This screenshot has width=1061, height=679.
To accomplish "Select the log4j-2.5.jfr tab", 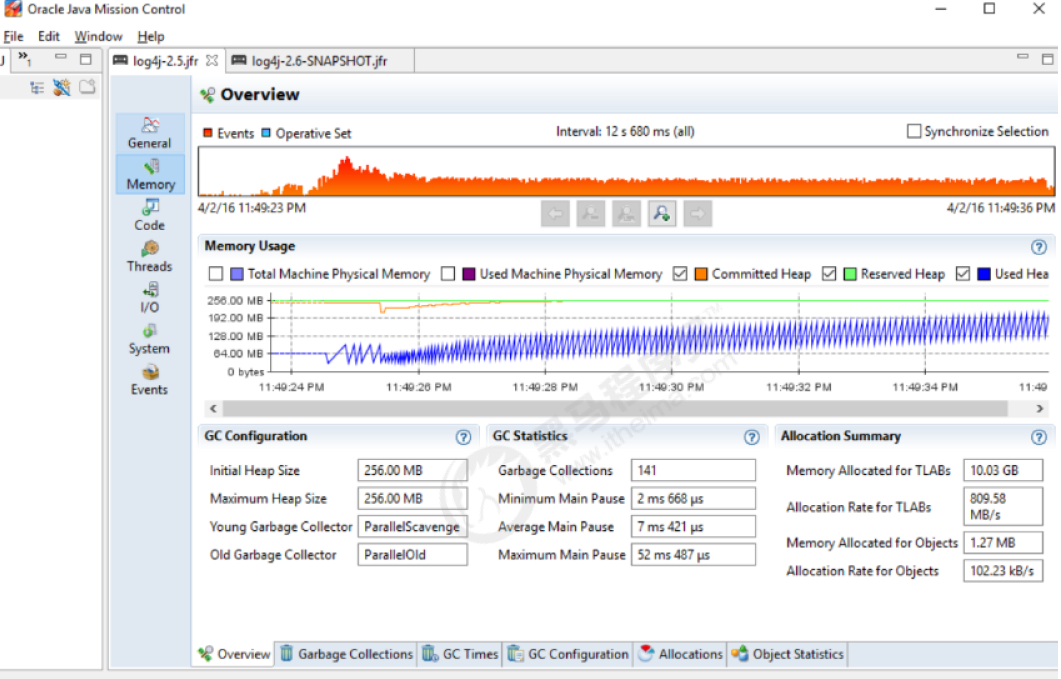I will click(x=165, y=61).
